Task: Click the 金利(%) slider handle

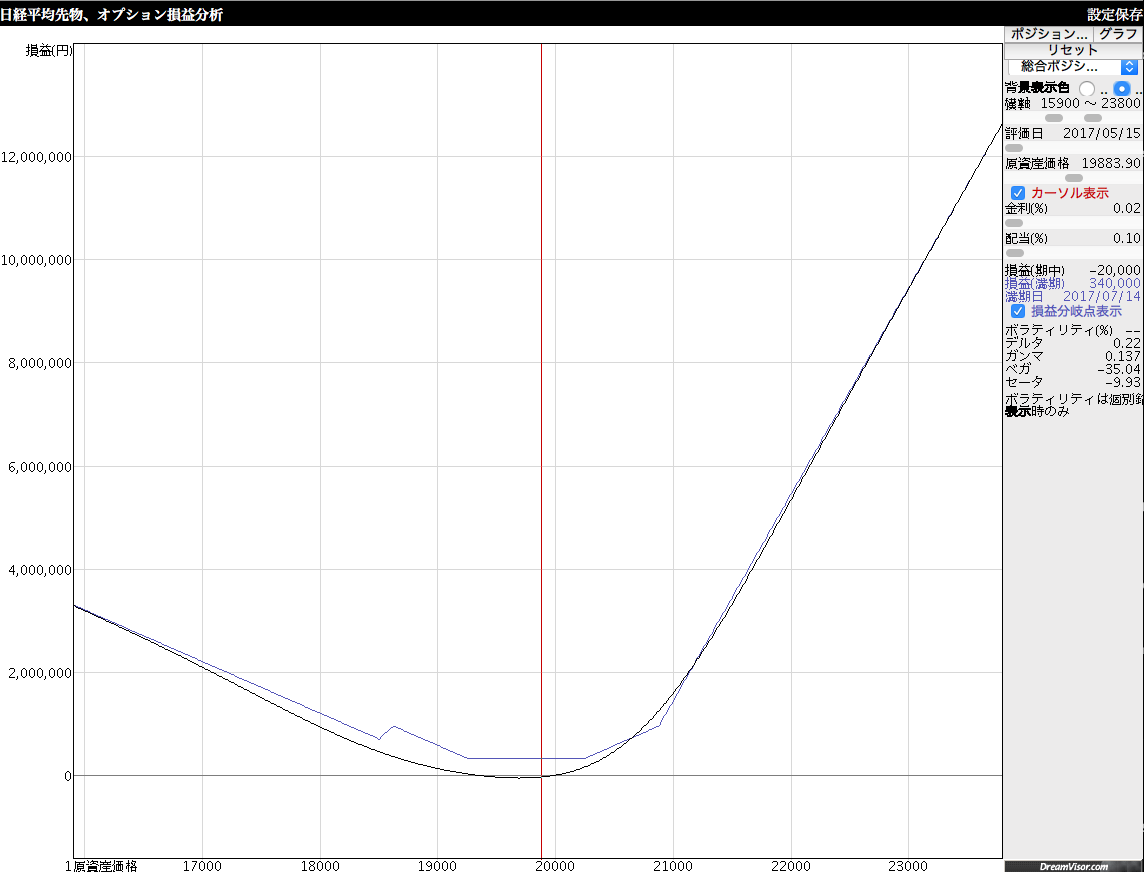Action: [1014, 223]
